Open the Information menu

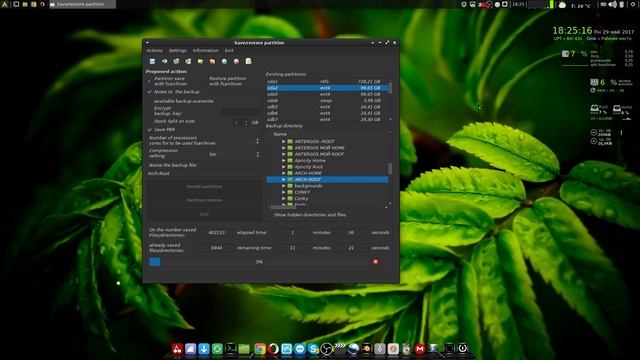pyautogui.click(x=205, y=51)
